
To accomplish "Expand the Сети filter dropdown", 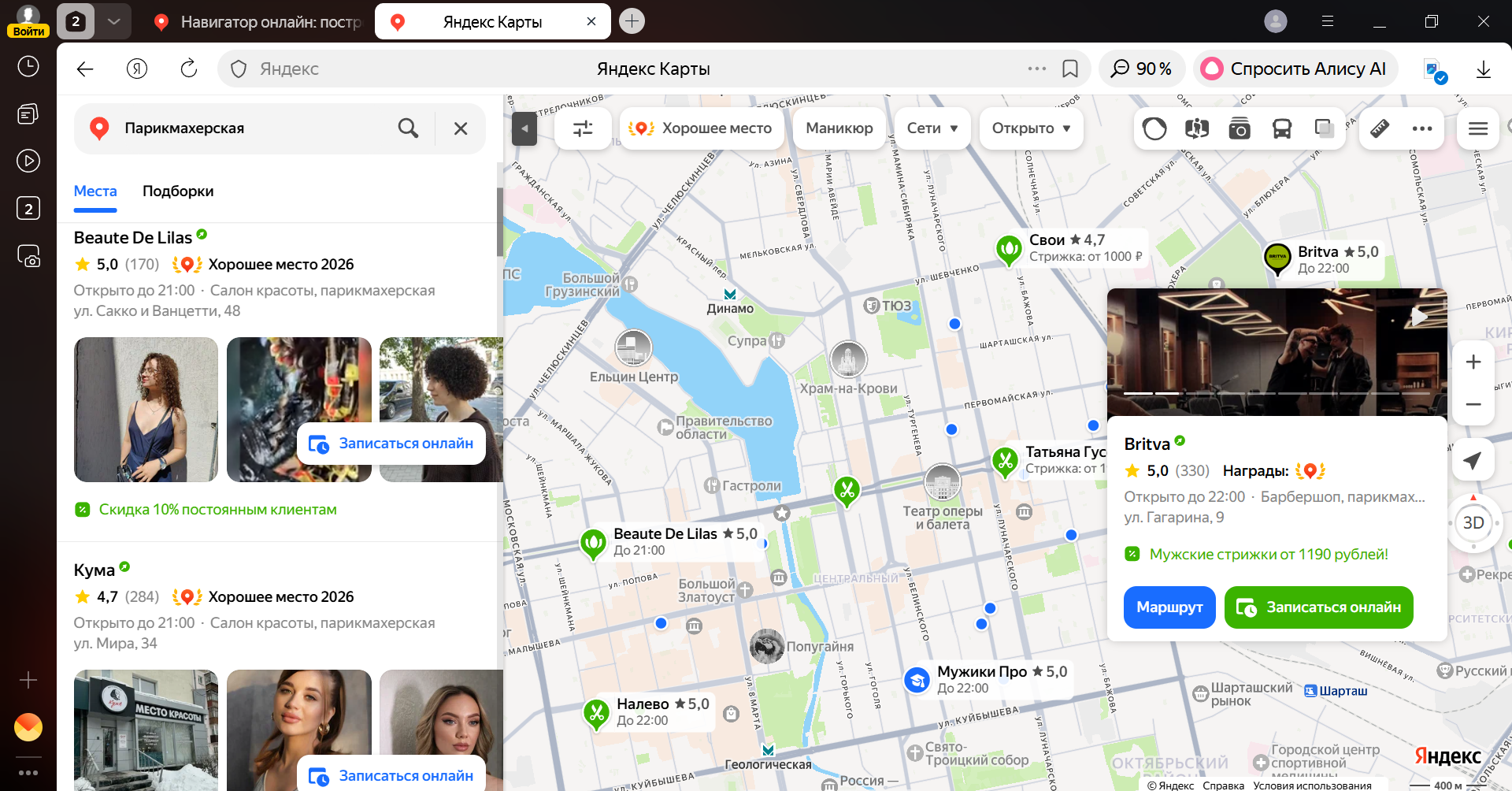I will tap(932, 128).
